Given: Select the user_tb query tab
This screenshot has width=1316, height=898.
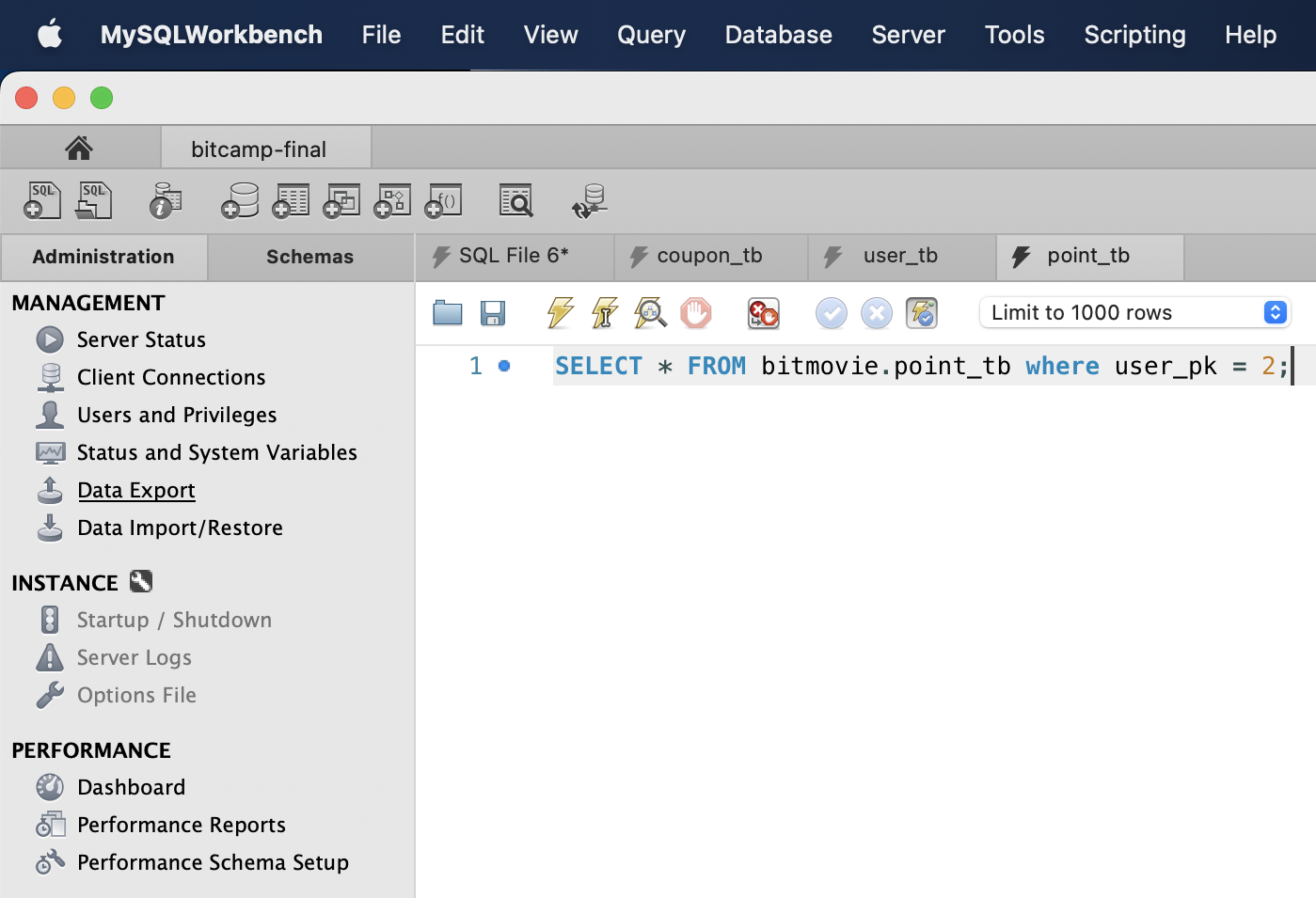Looking at the screenshot, I should pyautogui.click(x=901, y=256).
